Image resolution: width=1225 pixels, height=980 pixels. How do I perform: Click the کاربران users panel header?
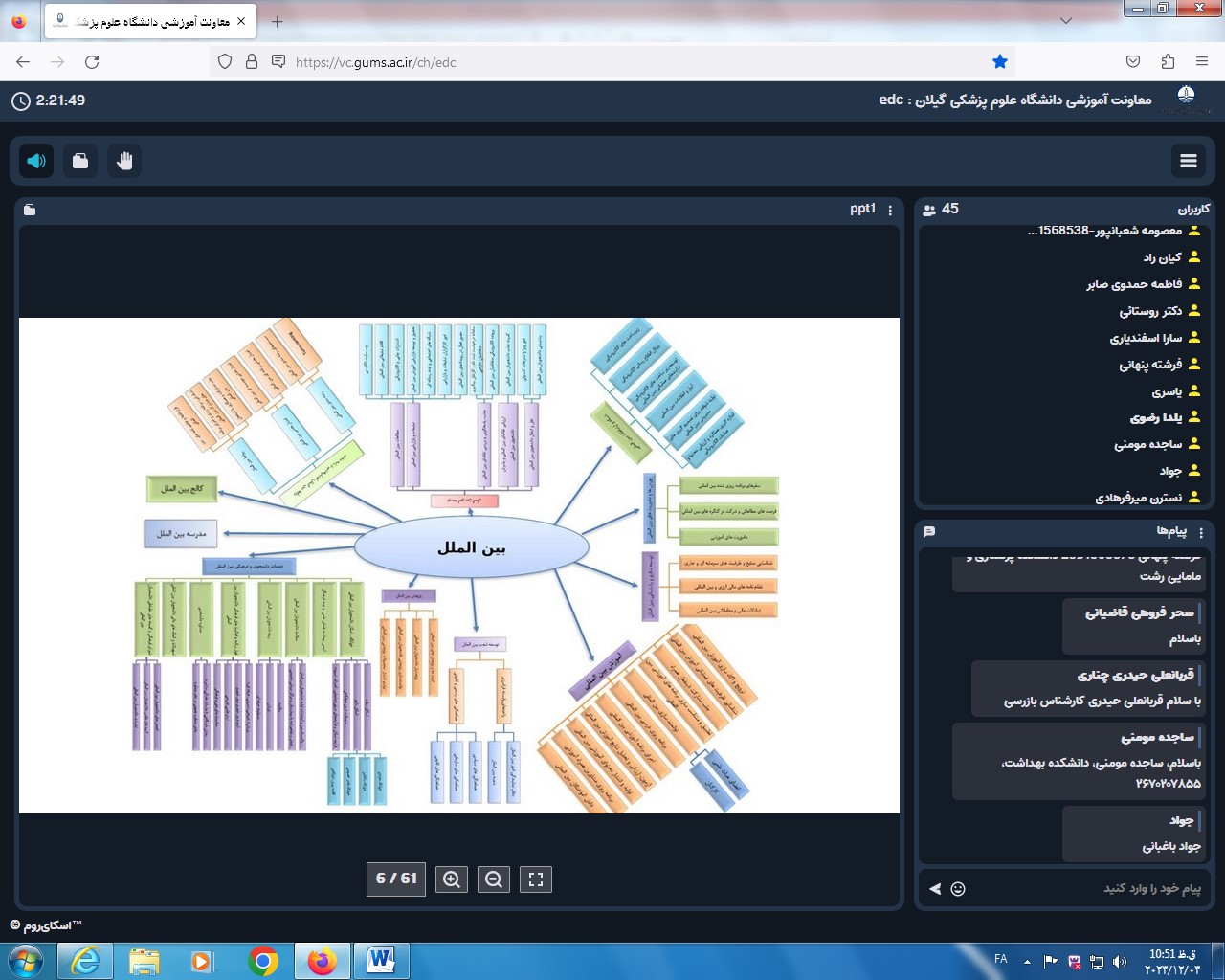pos(1193,209)
